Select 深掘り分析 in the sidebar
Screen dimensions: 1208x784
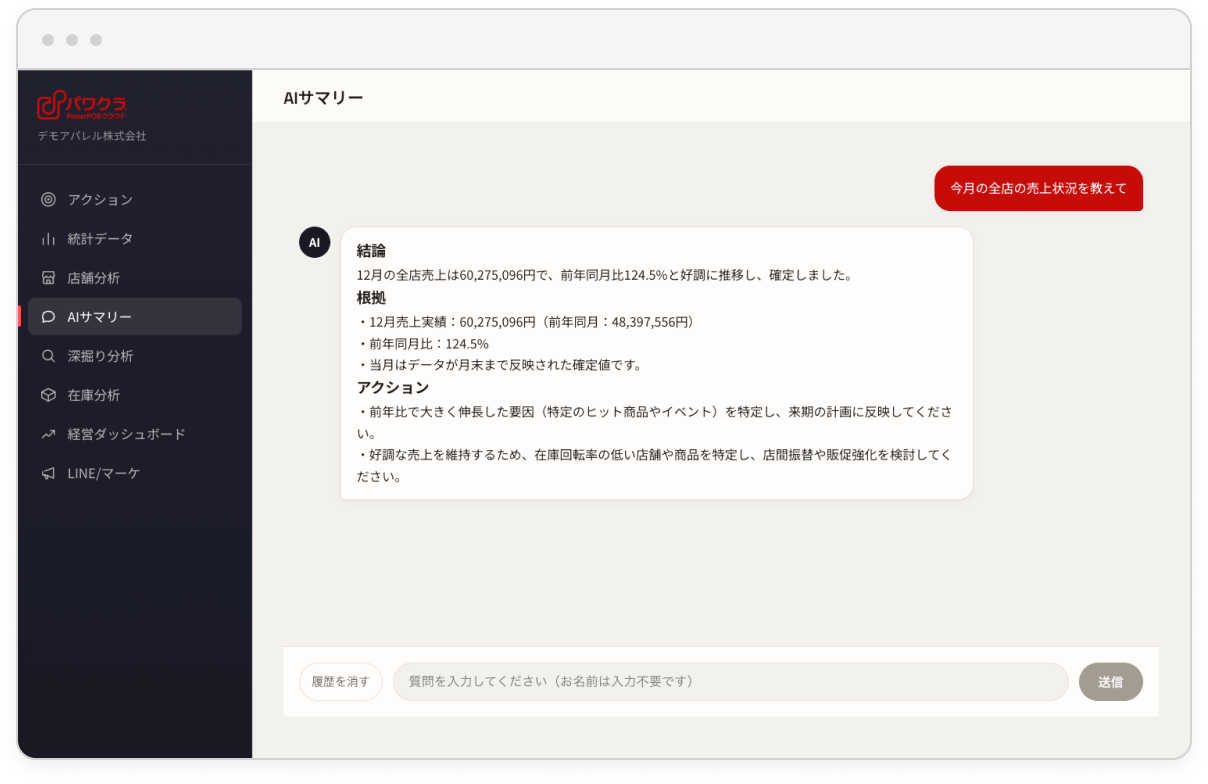point(135,355)
